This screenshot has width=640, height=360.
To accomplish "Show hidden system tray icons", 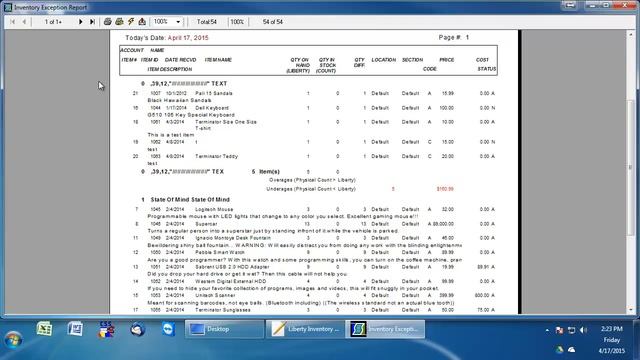I will click(x=547, y=330).
